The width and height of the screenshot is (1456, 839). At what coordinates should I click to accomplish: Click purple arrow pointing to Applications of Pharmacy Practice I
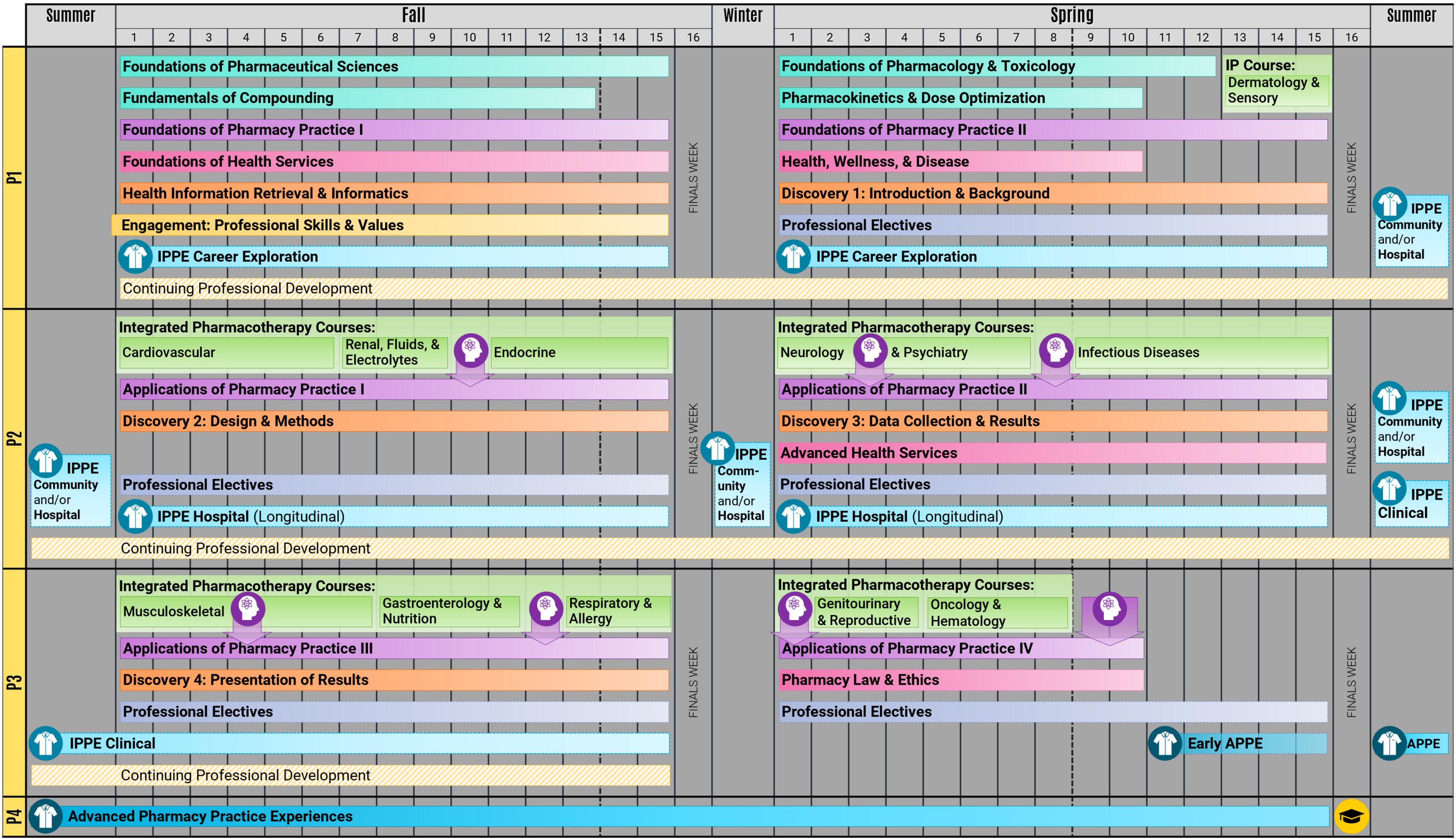(470, 377)
